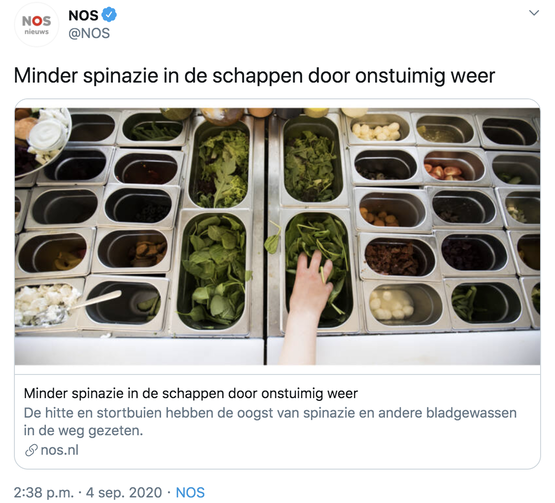This screenshot has height=503, width=555.
Task: Open the @NOS handle link
Action: pos(89,33)
